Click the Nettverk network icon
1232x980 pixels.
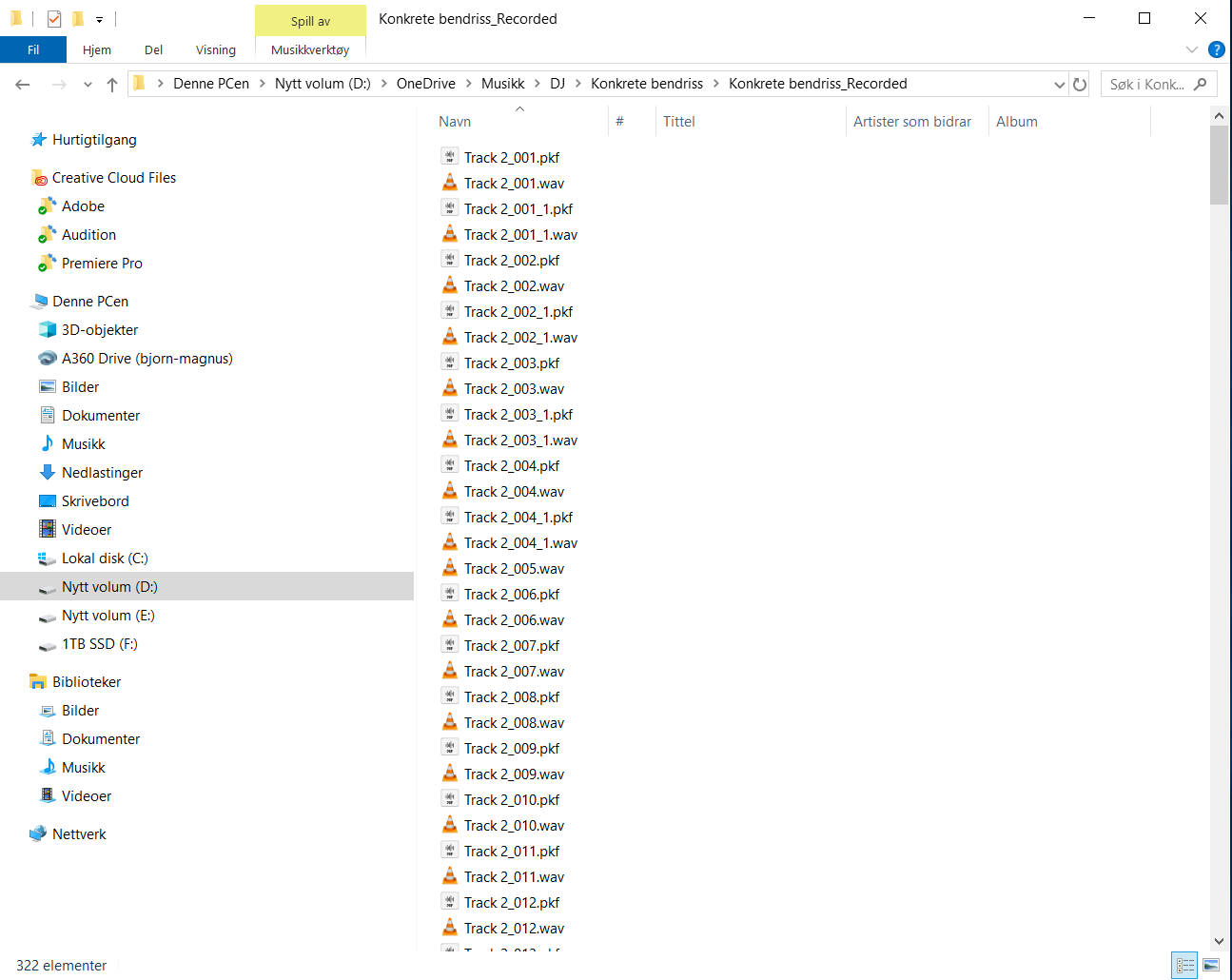38,834
